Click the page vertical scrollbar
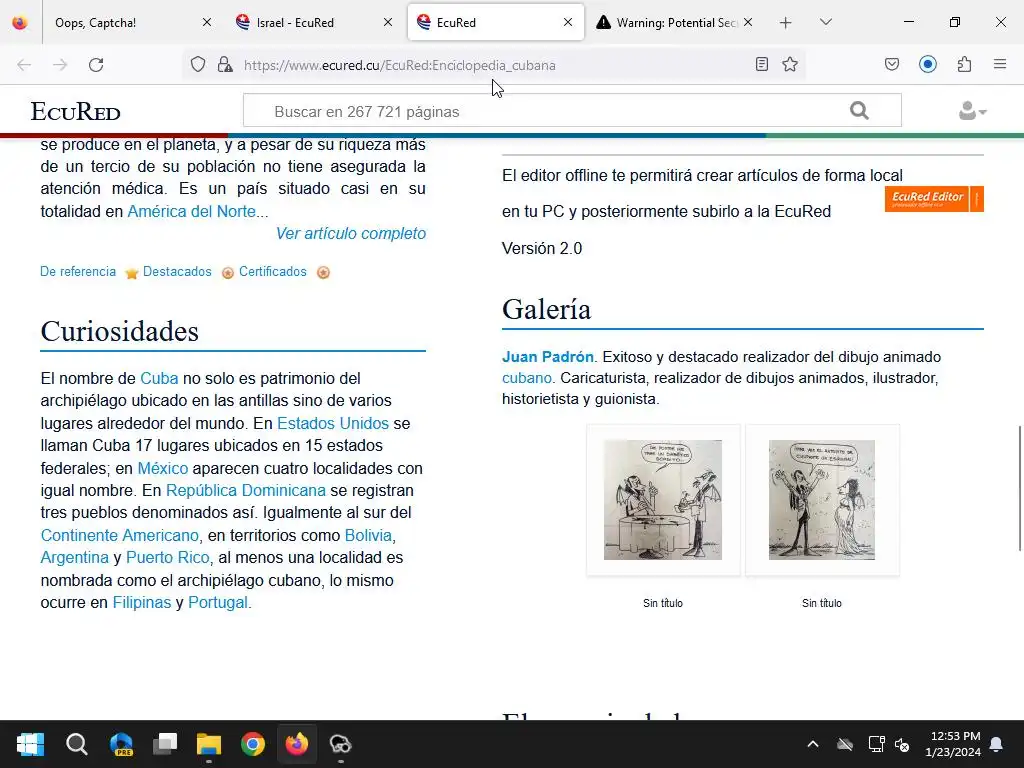The width and height of the screenshot is (1024, 768). click(x=1019, y=488)
